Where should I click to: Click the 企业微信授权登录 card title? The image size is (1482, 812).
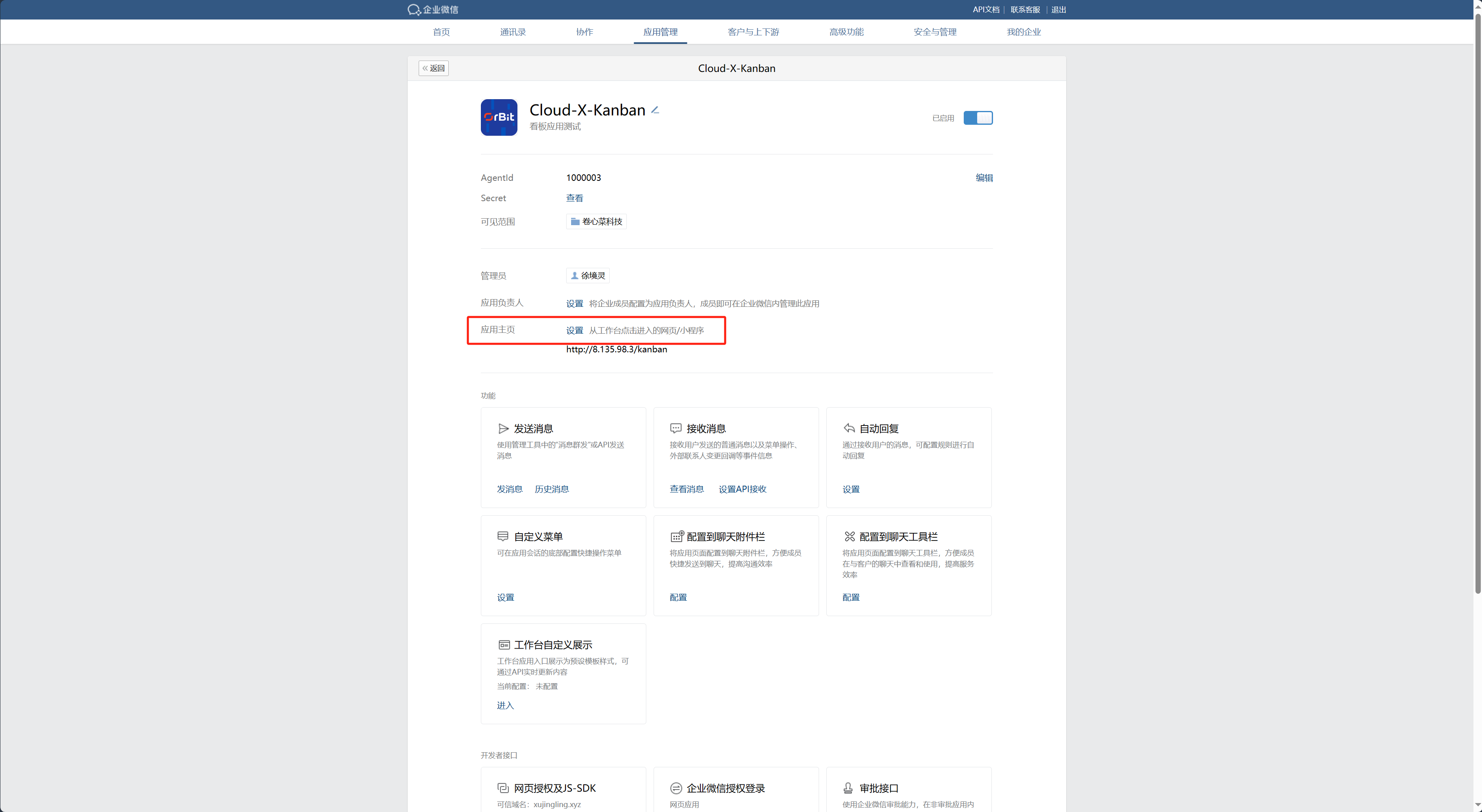tap(726, 788)
